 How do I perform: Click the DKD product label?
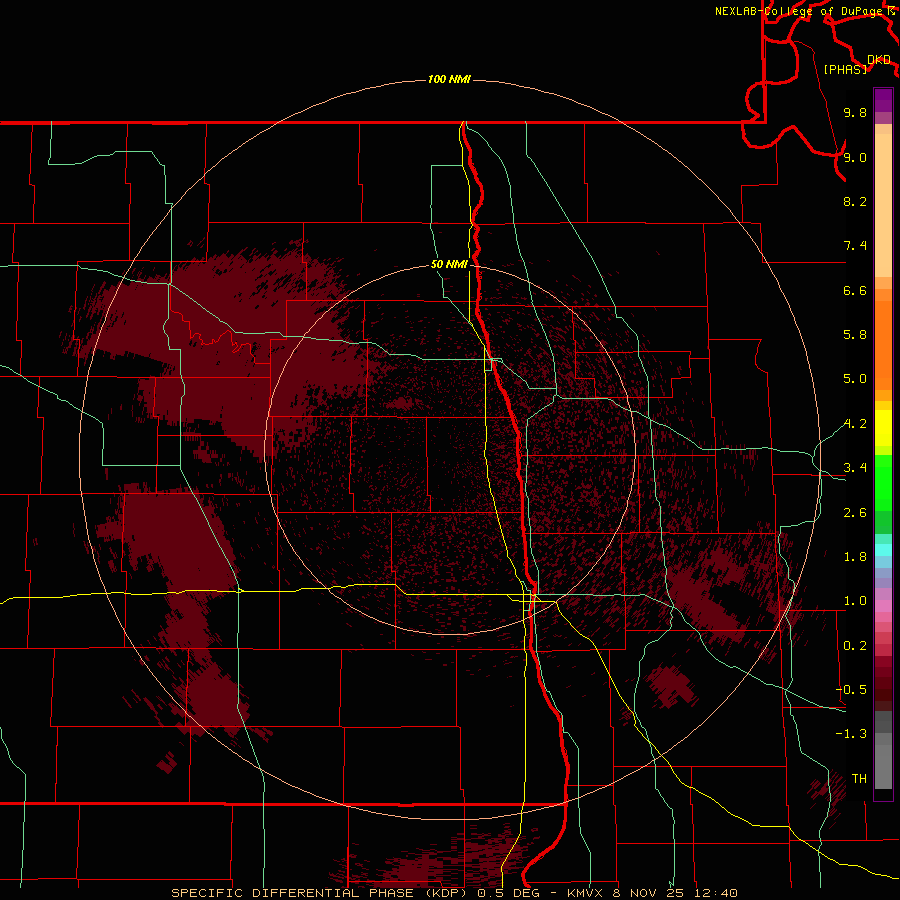pyautogui.click(x=878, y=60)
